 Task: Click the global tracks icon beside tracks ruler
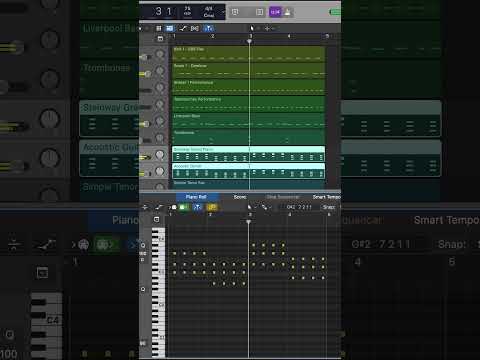160,38
